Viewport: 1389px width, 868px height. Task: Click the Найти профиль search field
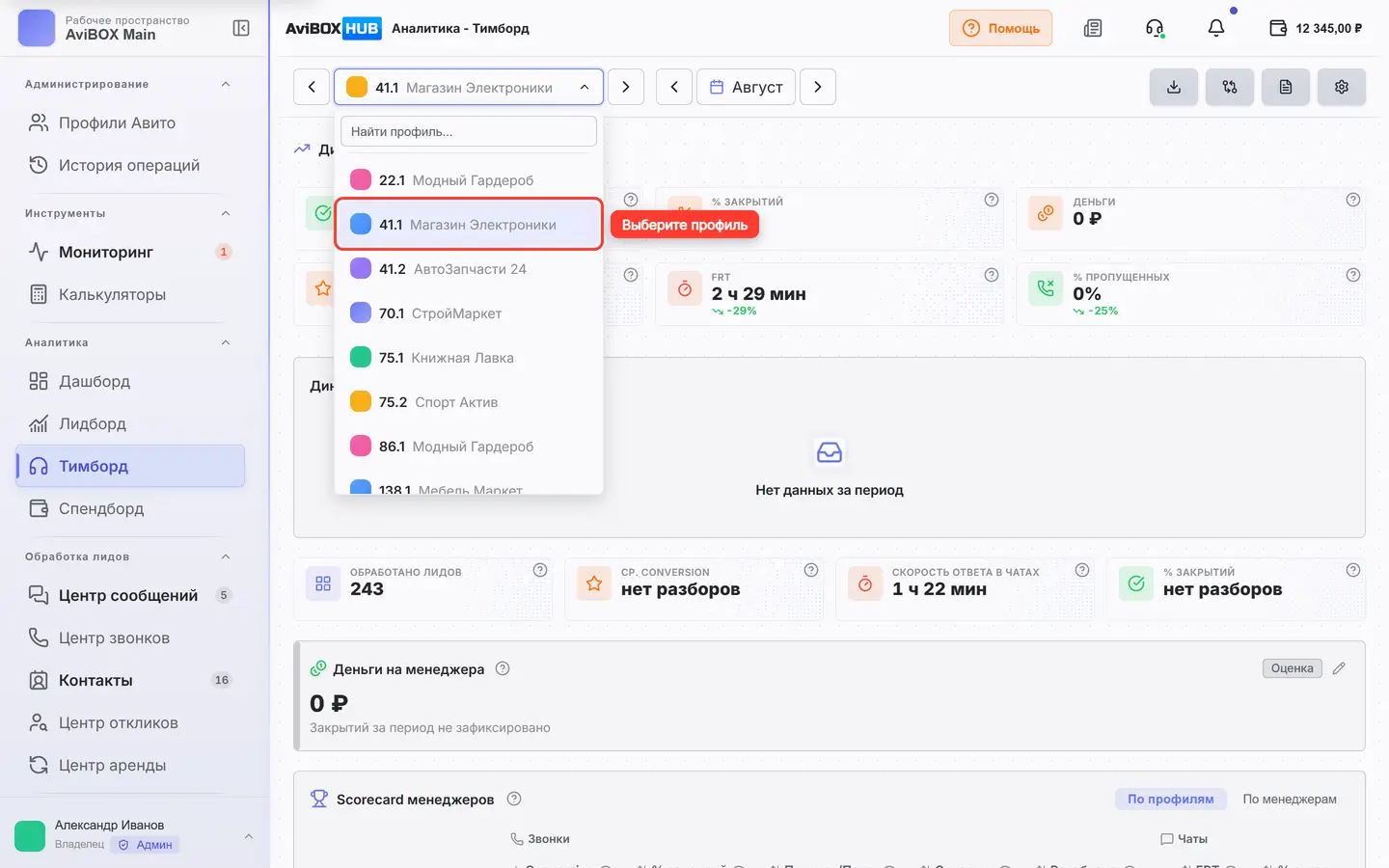(469, 131)
